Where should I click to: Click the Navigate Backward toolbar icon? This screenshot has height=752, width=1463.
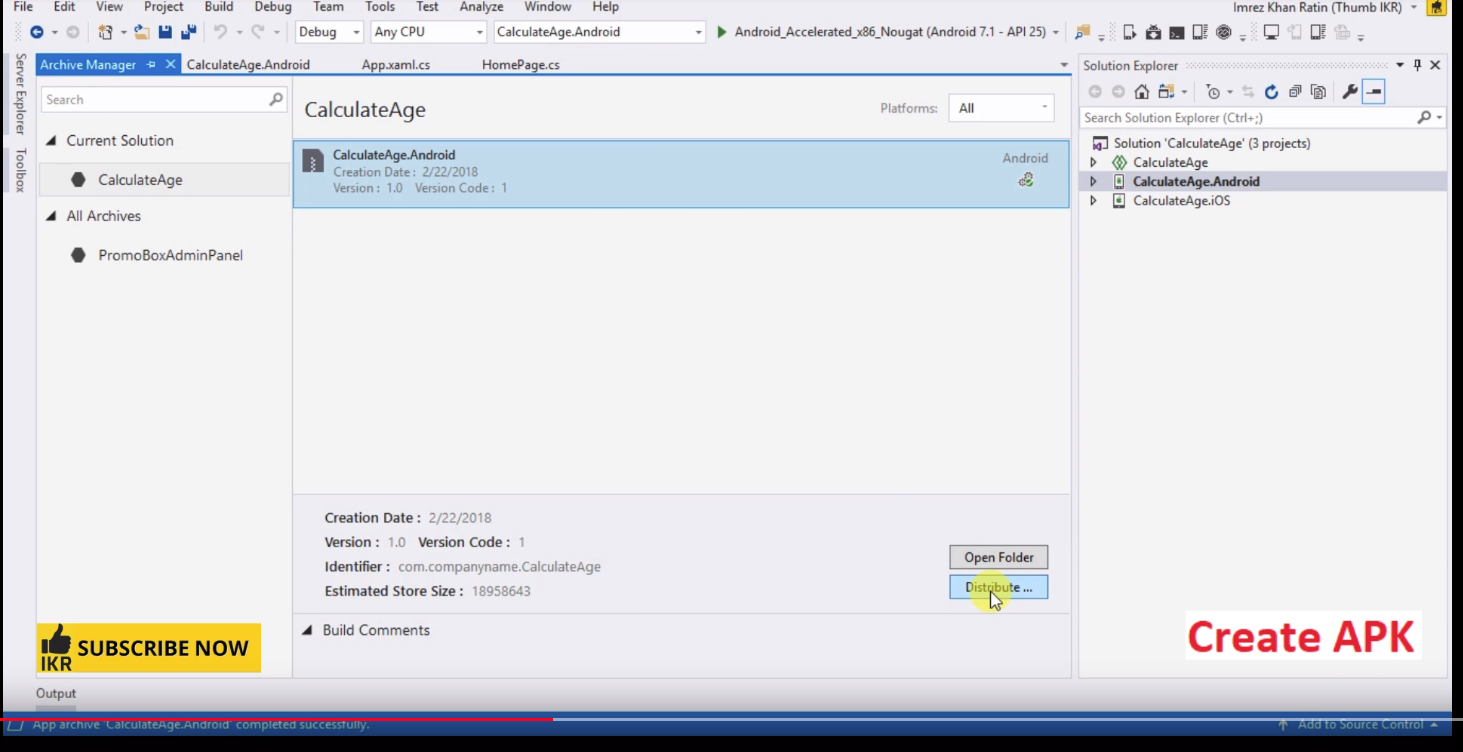[37, 32]
